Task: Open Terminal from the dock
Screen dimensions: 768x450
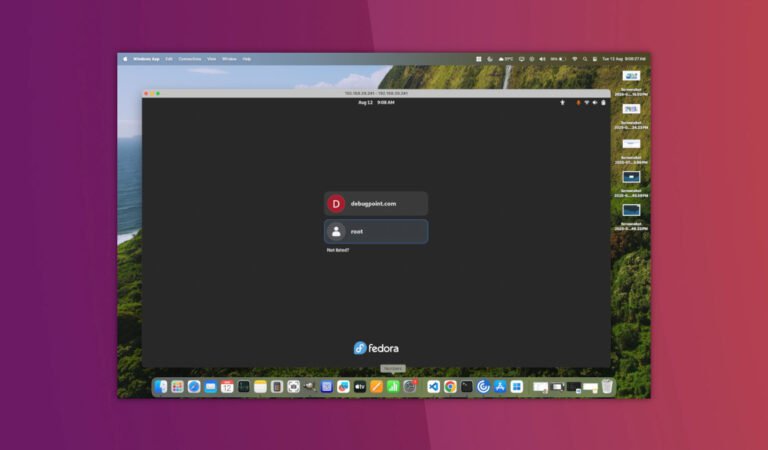Action: [x=467, y=386]
